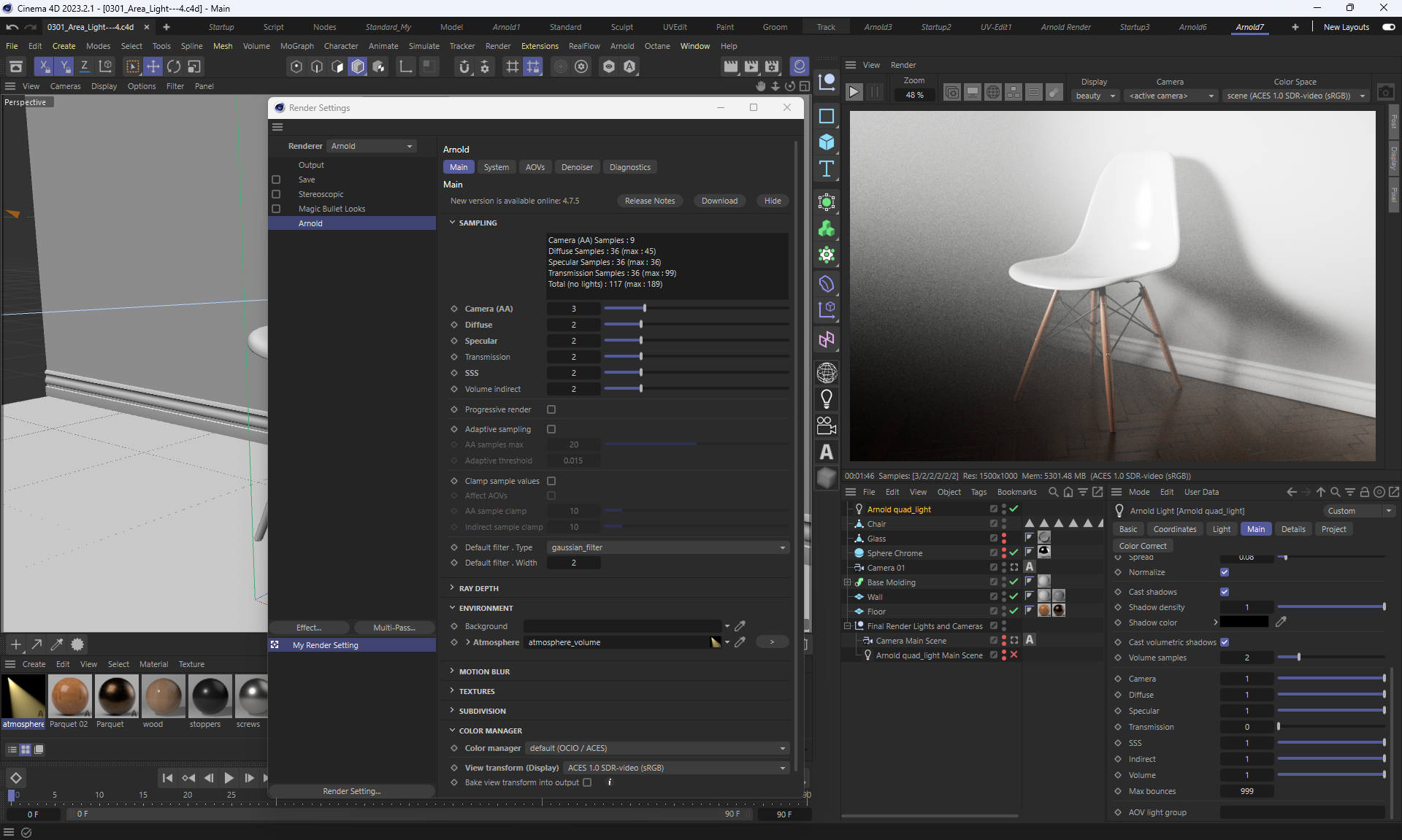Click the cube primitive icon

(x=826, y=142)
